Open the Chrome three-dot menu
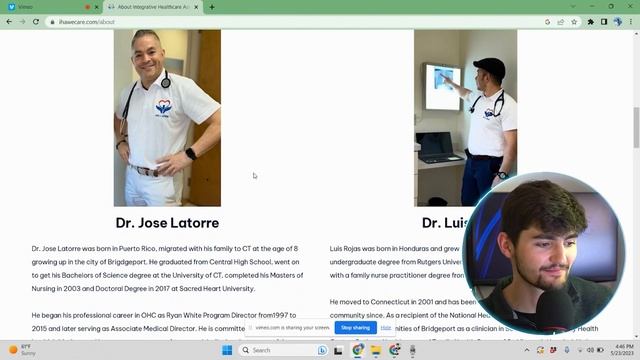Image resolution: width=640 pixels, height=360 pixels. pyautogui.click(x=631, y=22)
